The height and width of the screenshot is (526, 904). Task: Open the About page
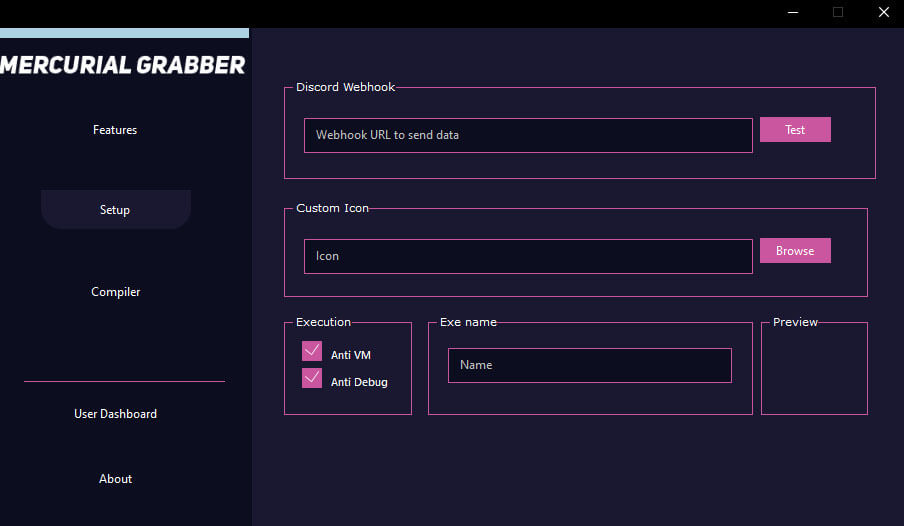coord(115,479)
